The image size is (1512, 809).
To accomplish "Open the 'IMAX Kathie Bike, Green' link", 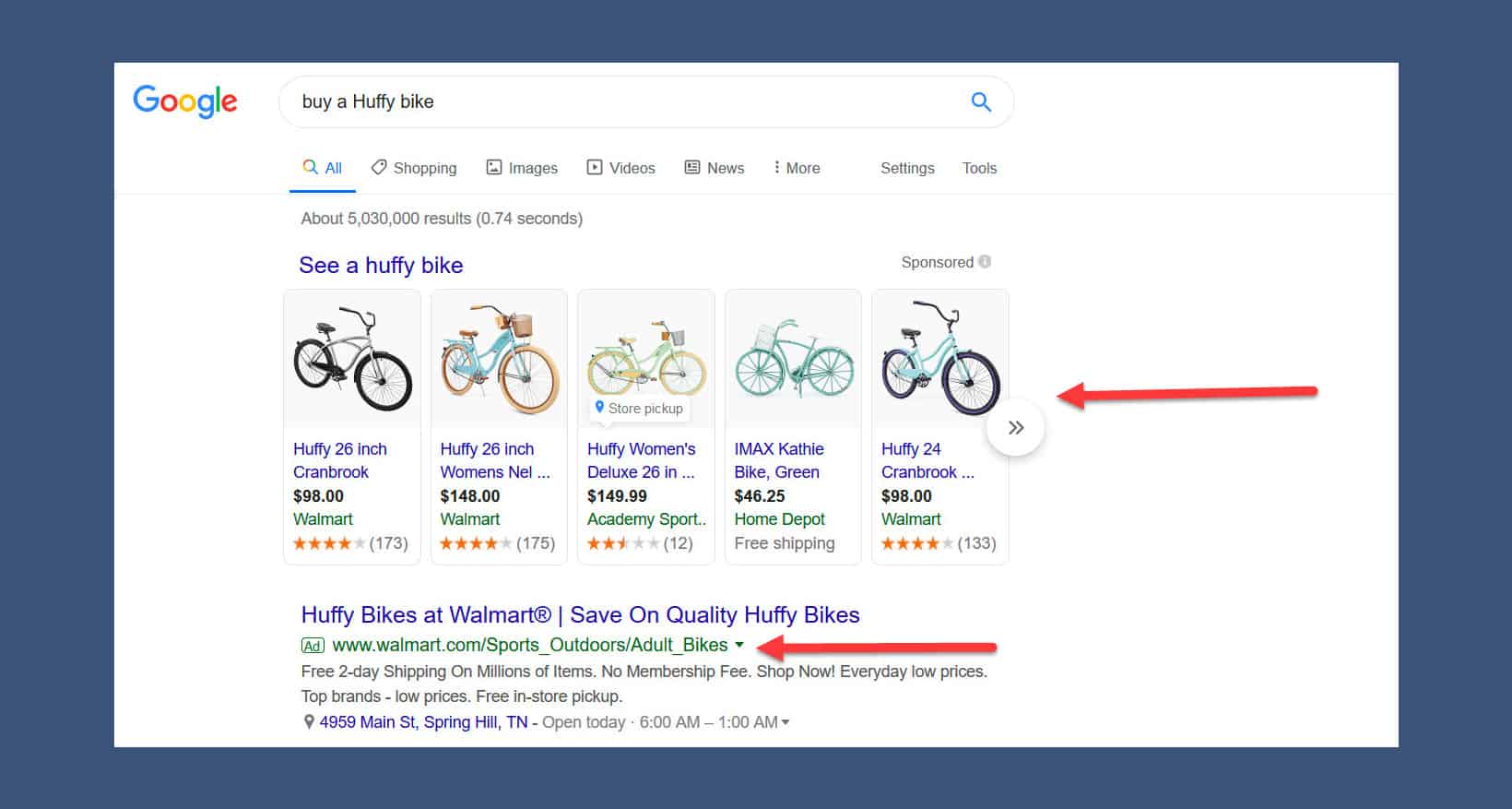I will [x=779, y=460].
